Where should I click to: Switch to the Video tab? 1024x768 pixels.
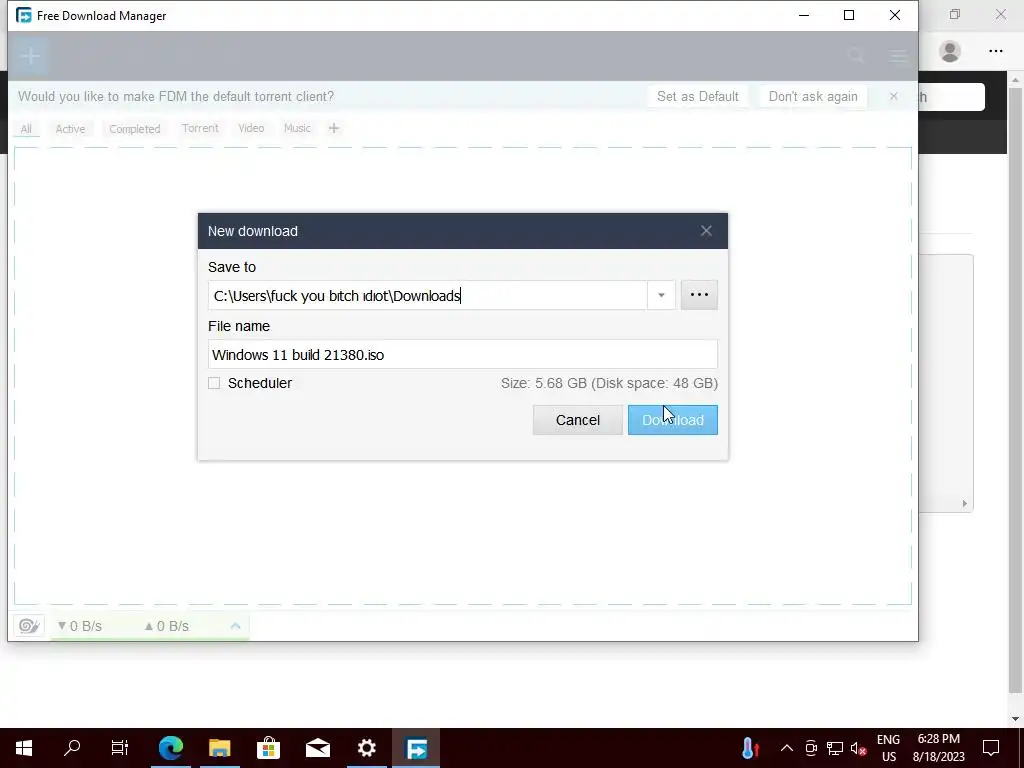[251, 128]
